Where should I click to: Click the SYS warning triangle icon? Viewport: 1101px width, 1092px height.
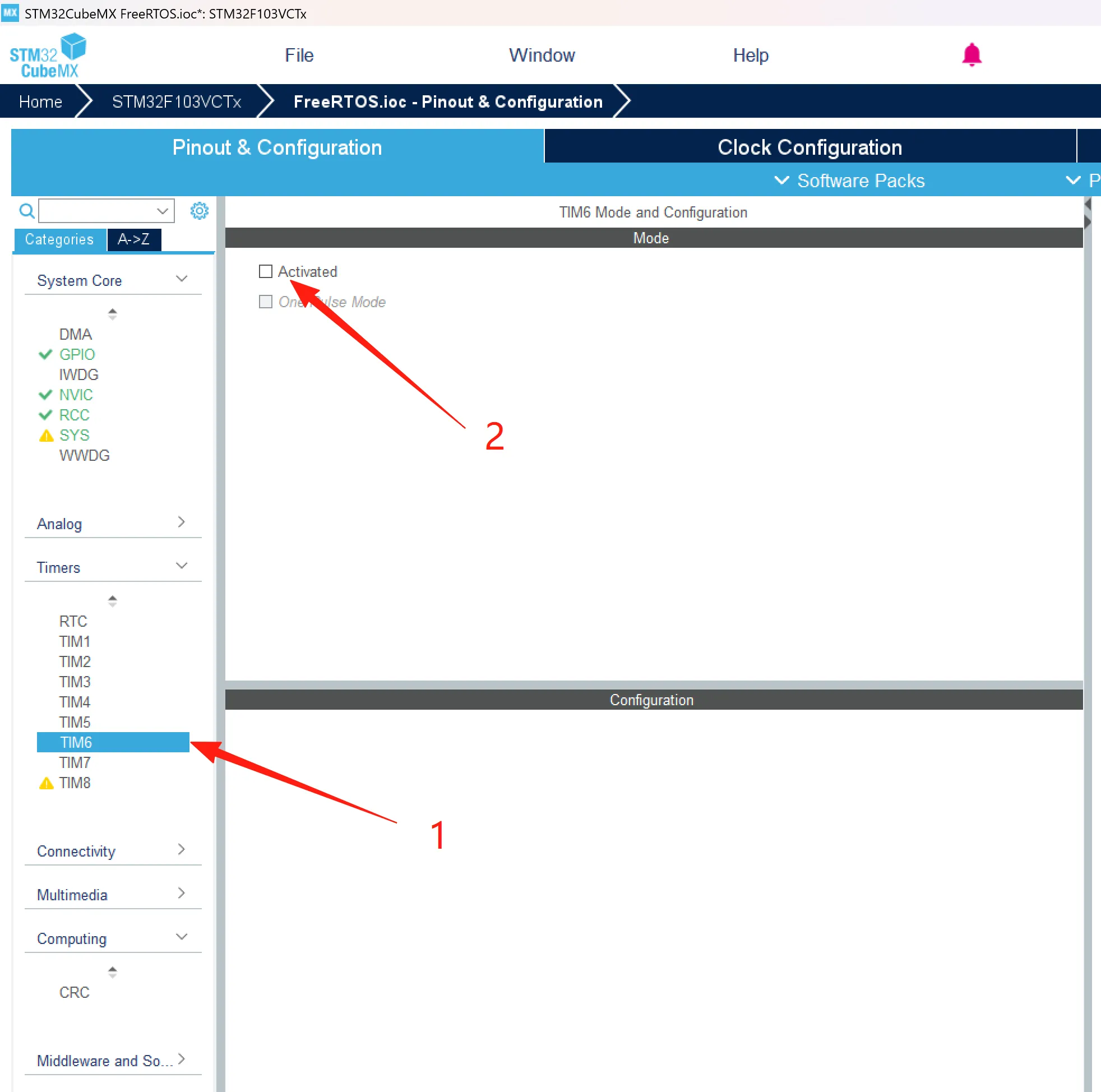click(x=46, y=436)
